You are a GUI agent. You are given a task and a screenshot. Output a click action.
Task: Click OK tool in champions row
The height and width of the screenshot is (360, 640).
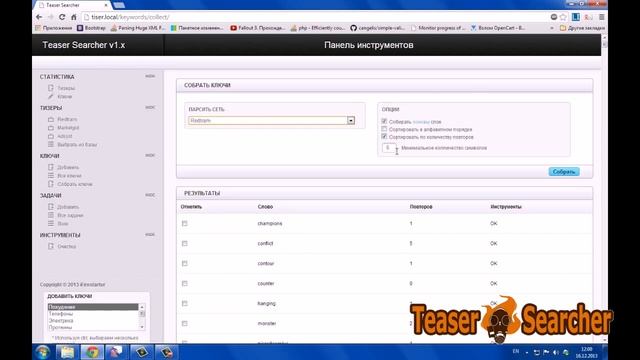pyautogui.click(x=493, y=224)
